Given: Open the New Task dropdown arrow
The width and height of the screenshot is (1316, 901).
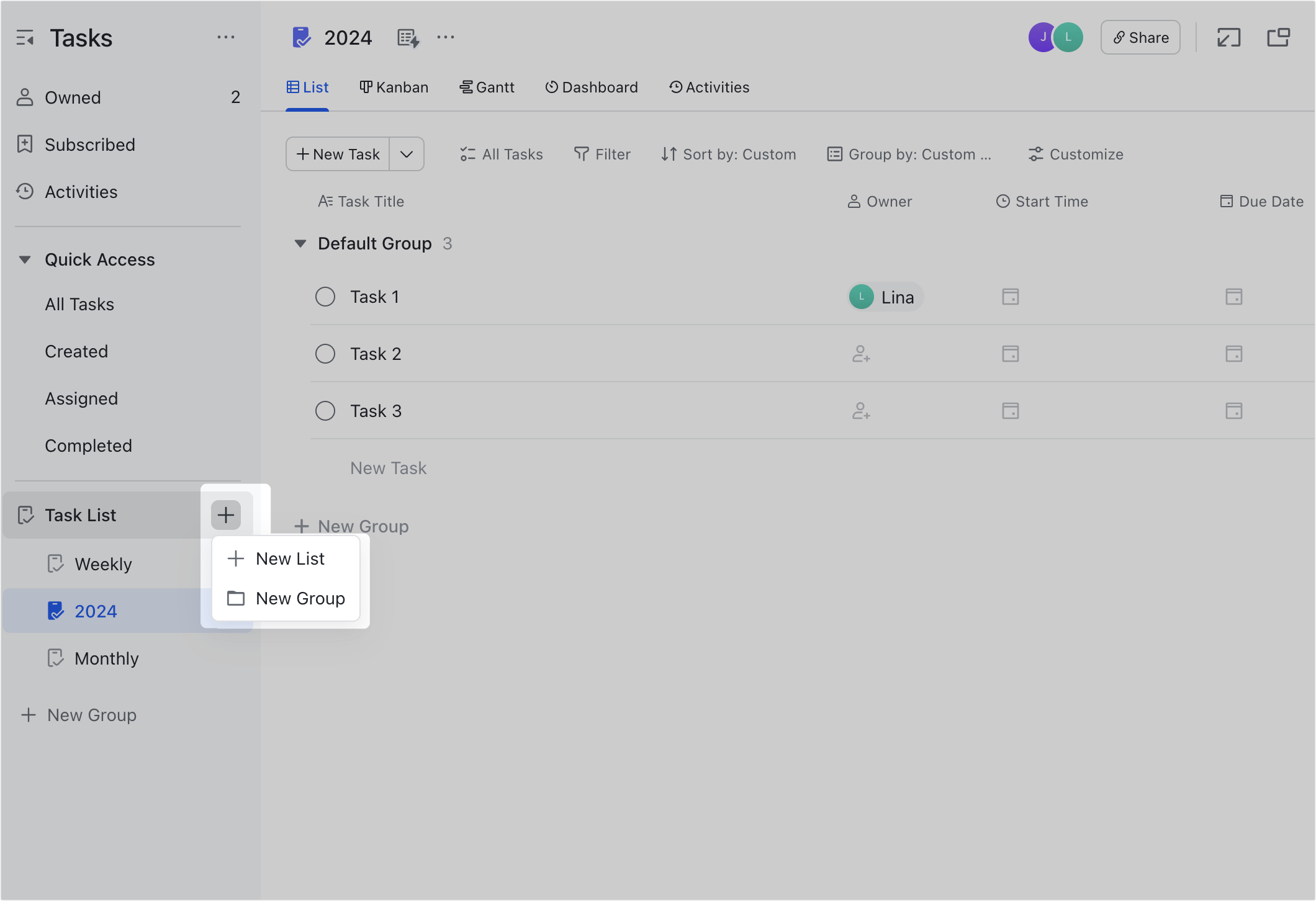Looking at the screenshot, I should (407, 154).
